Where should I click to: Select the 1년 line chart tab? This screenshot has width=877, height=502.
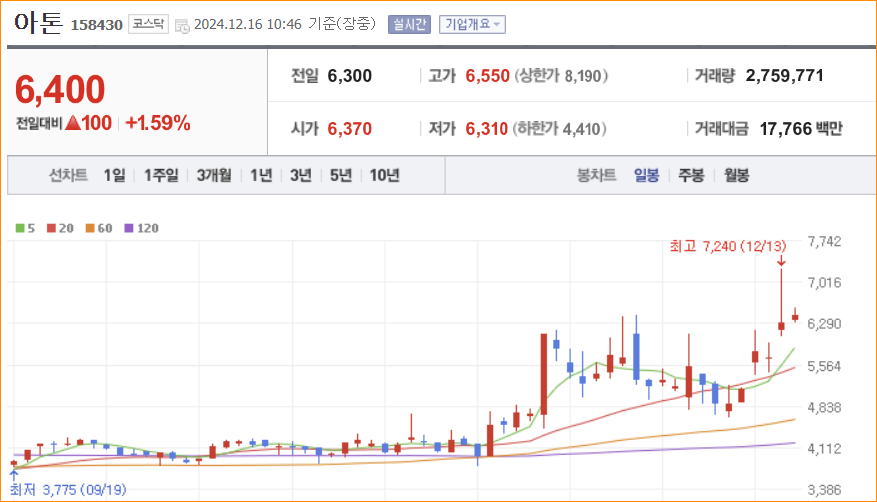pos(261,176)
